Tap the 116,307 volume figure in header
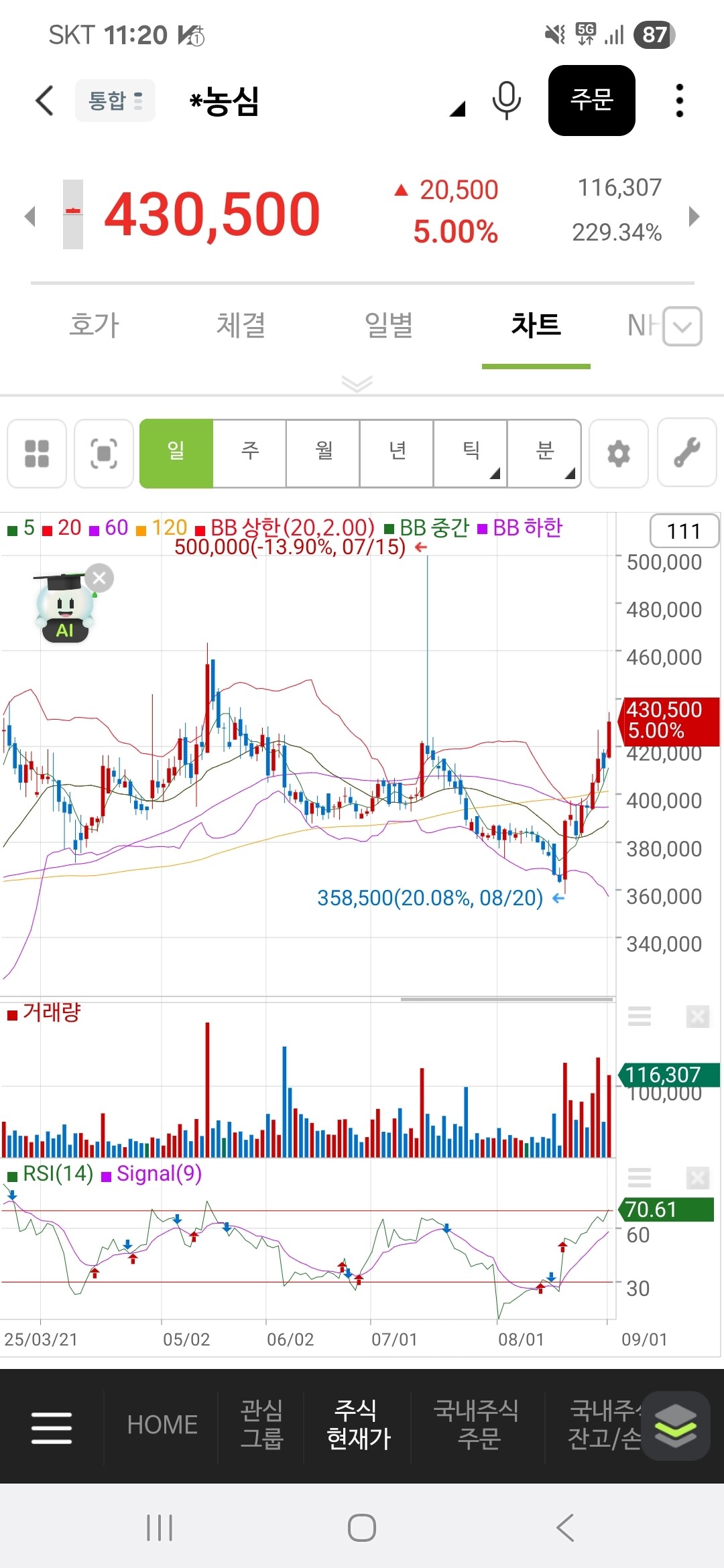 [620, 188]
